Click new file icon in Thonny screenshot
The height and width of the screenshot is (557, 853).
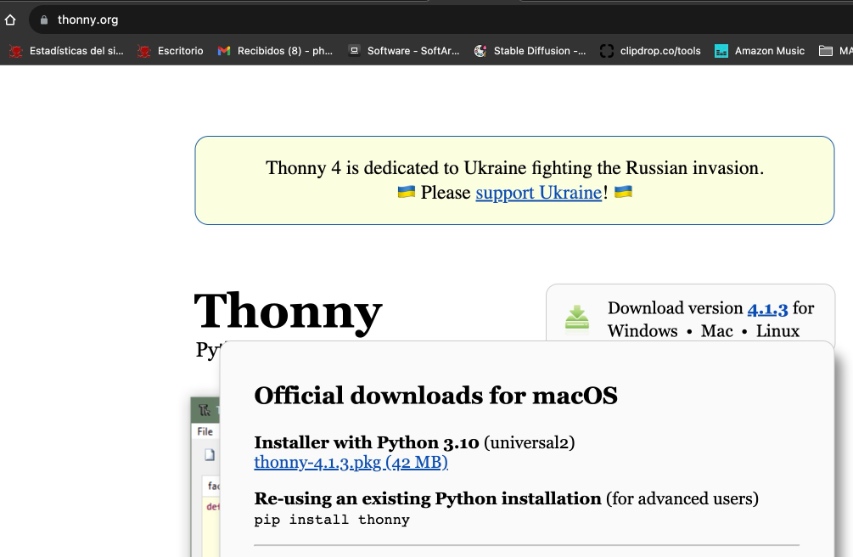[209, 455]
